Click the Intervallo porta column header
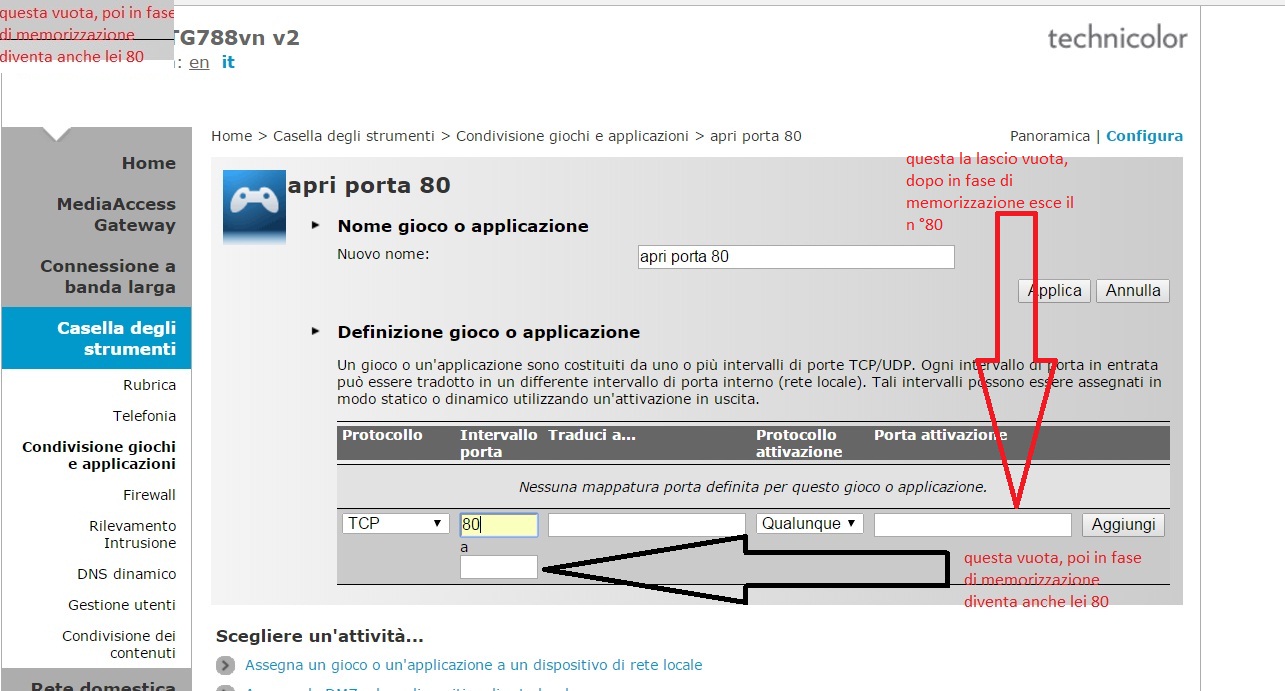 [x=499, y=443]
